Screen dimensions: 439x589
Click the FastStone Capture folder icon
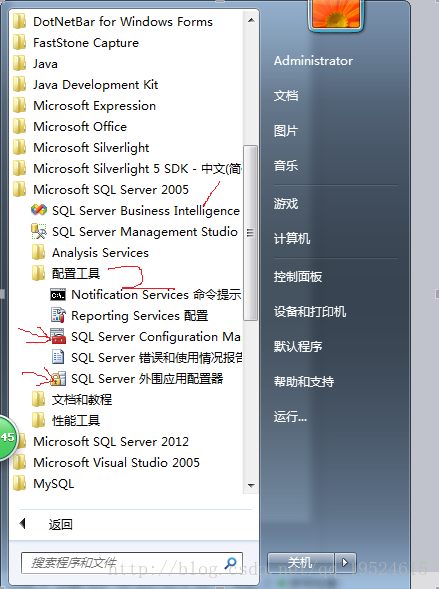coord(19,42)
